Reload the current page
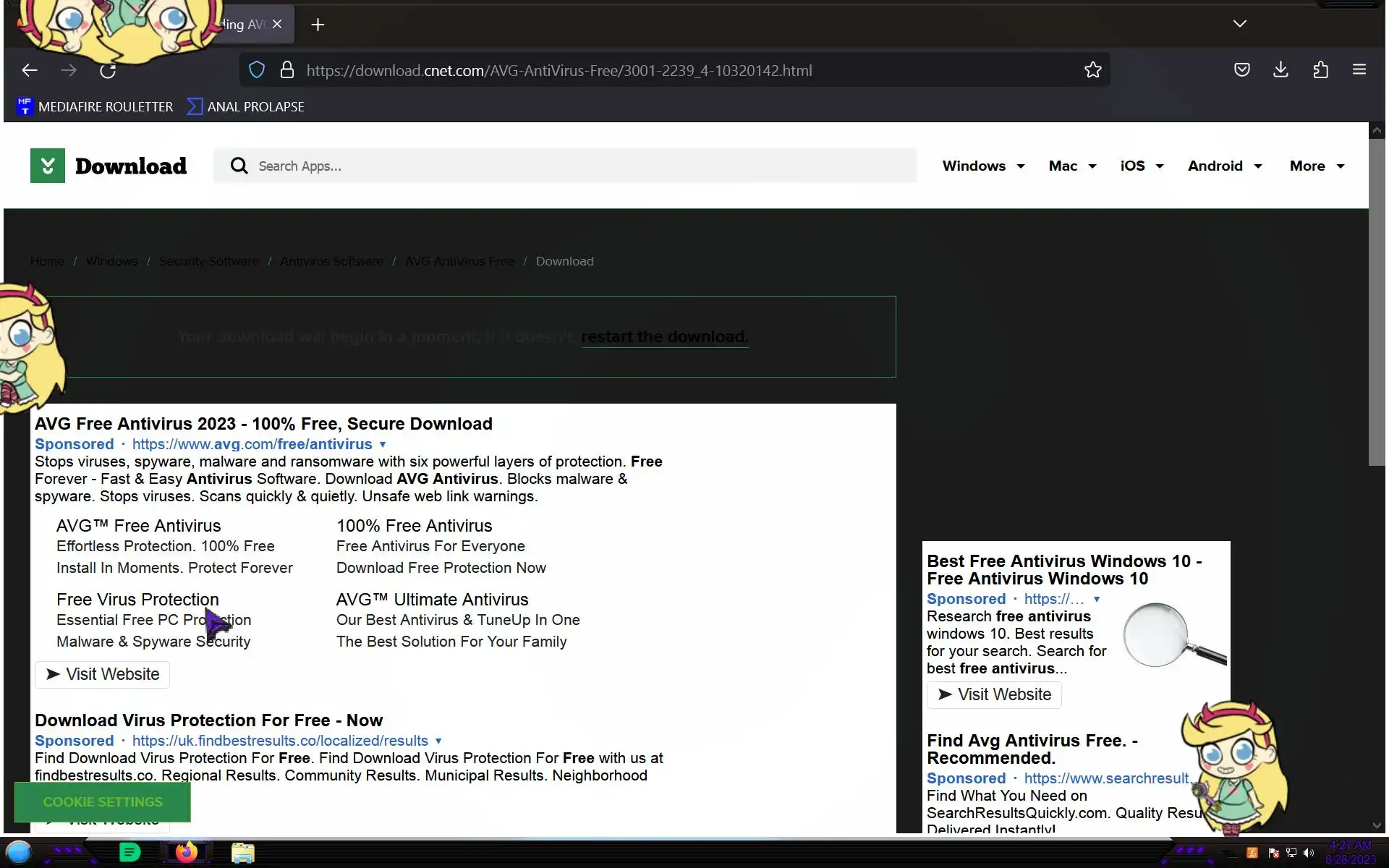This screenshot has width=1389, height=868. click(x=108, y=71)
